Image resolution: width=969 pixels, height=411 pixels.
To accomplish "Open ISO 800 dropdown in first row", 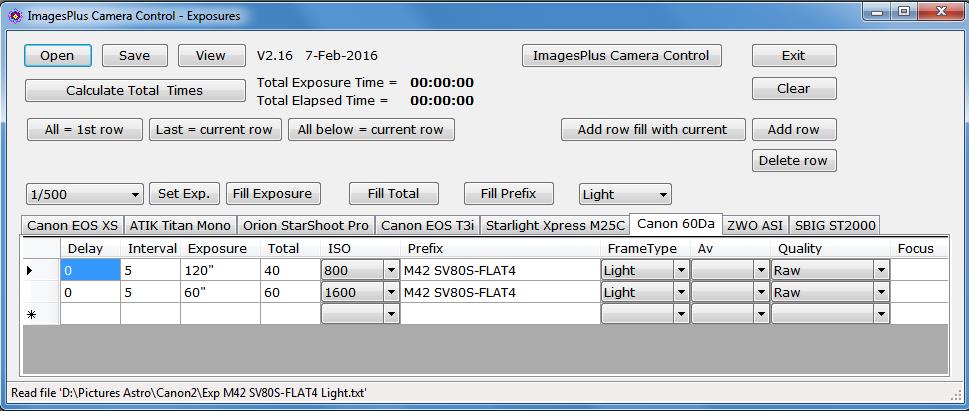I will click(x=390, y=270).
